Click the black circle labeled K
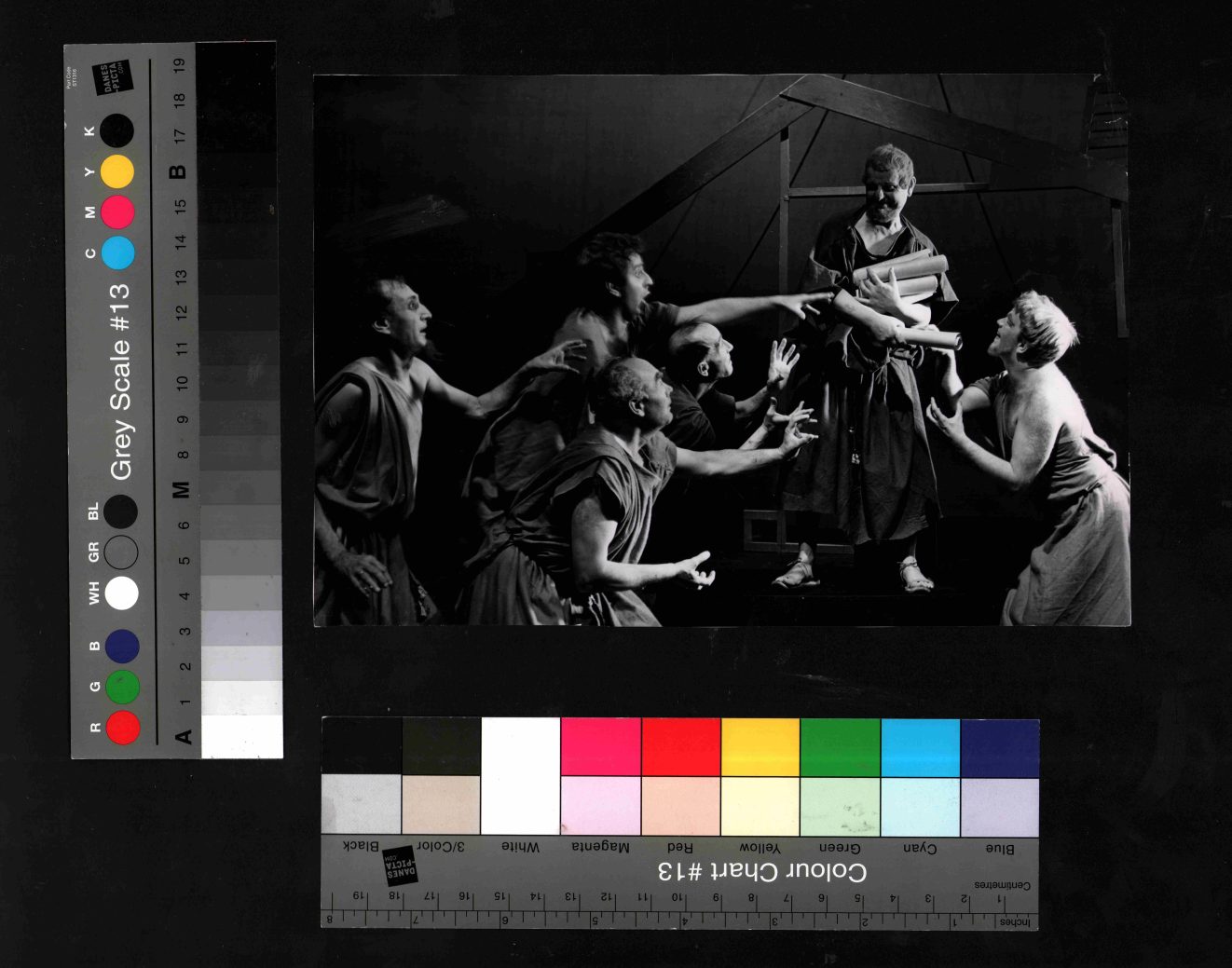 tap(117, 131)
